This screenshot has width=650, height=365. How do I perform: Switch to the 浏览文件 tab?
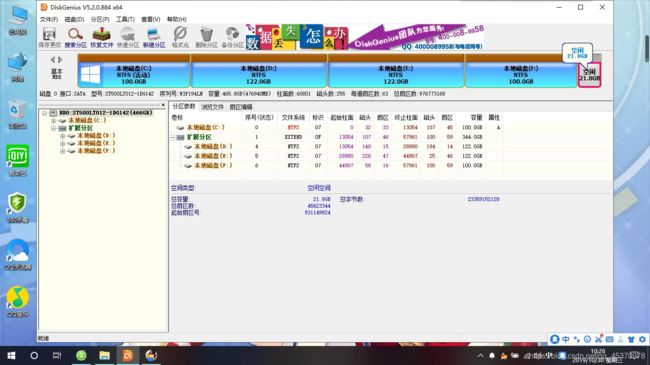click(x=212, y=107)
